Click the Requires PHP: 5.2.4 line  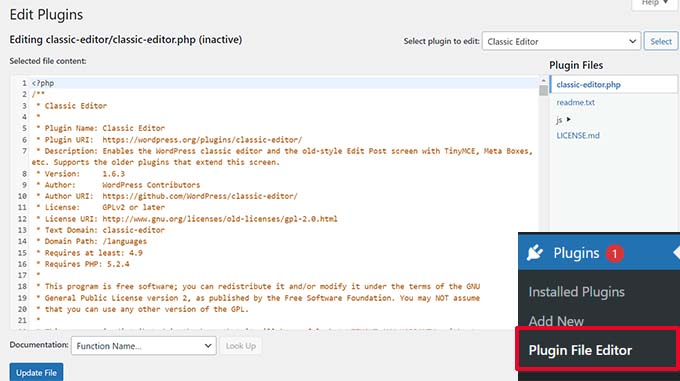tap(82, 264)
